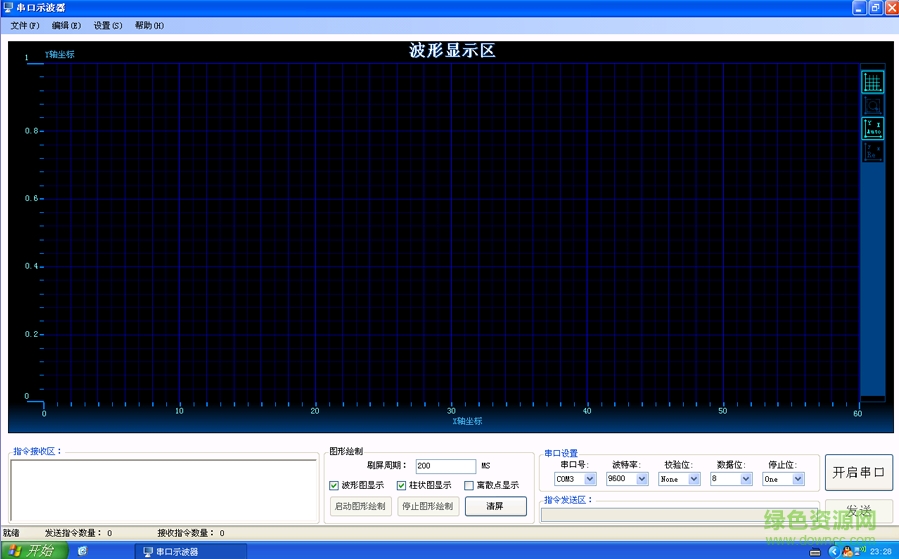Click the security shield tray icon
This screenshot has width=899, height=559.
pos(847,551)
